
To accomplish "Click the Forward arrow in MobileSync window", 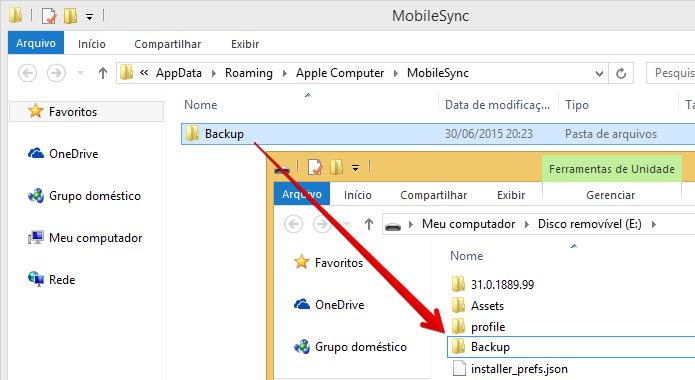I will (56, 73).
